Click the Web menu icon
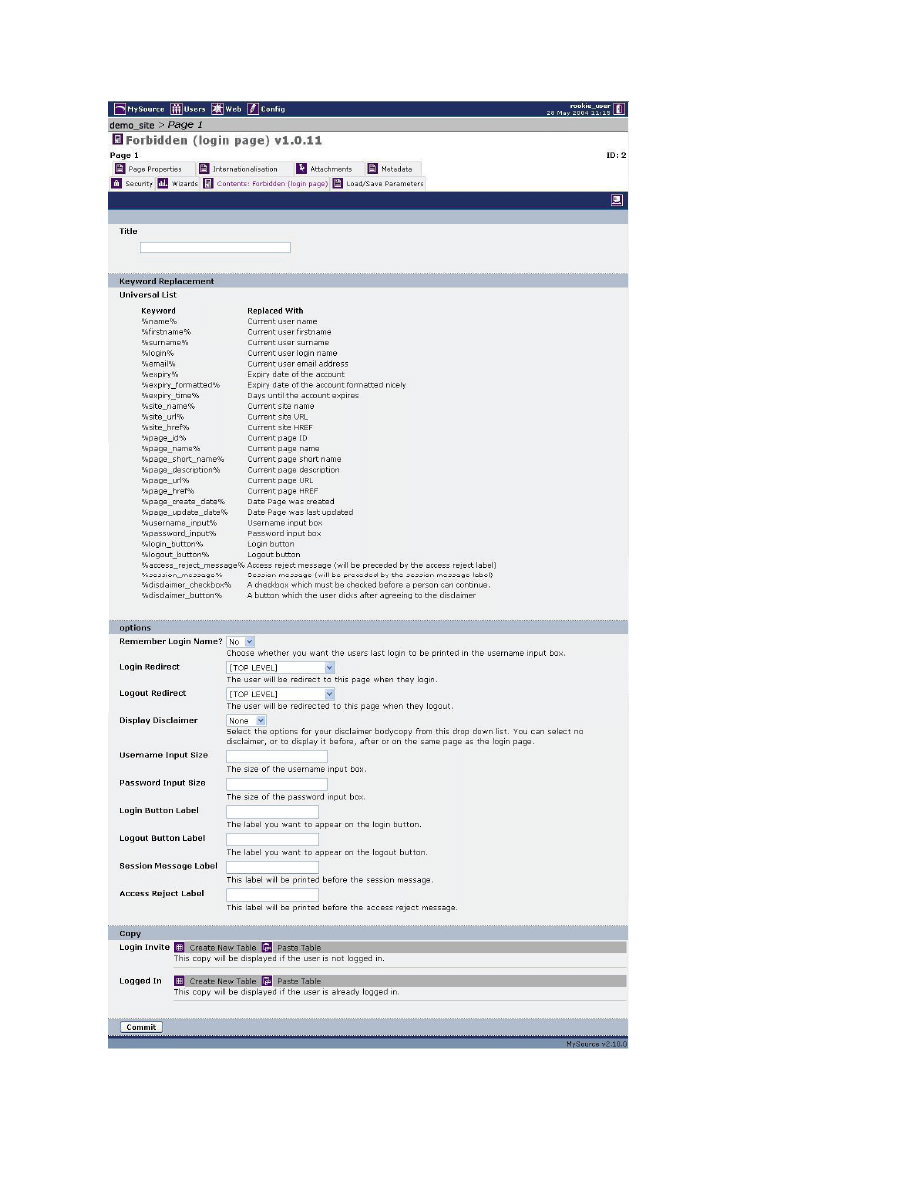918x1188 pixels. coord(216,109)
